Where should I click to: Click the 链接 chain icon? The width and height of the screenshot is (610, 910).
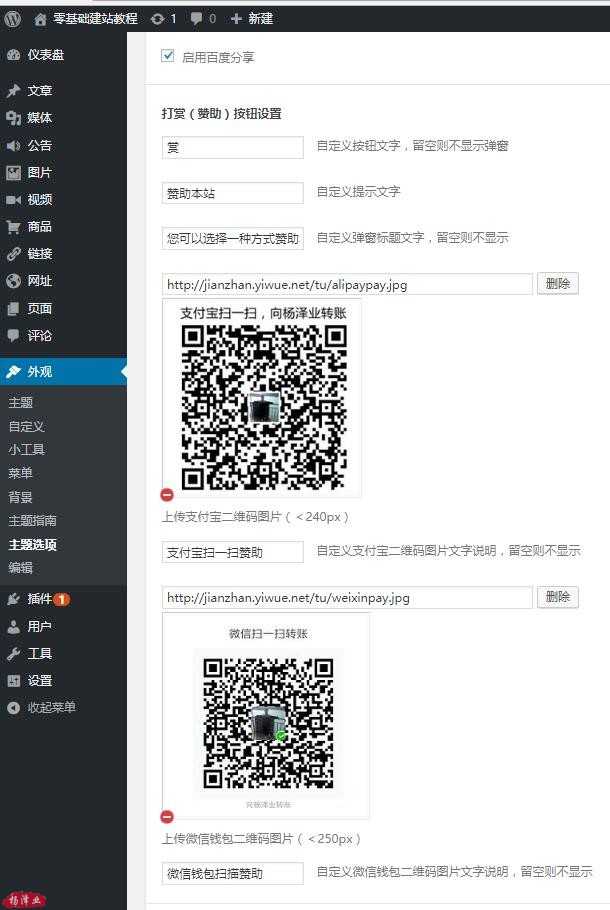click(13, 254)
